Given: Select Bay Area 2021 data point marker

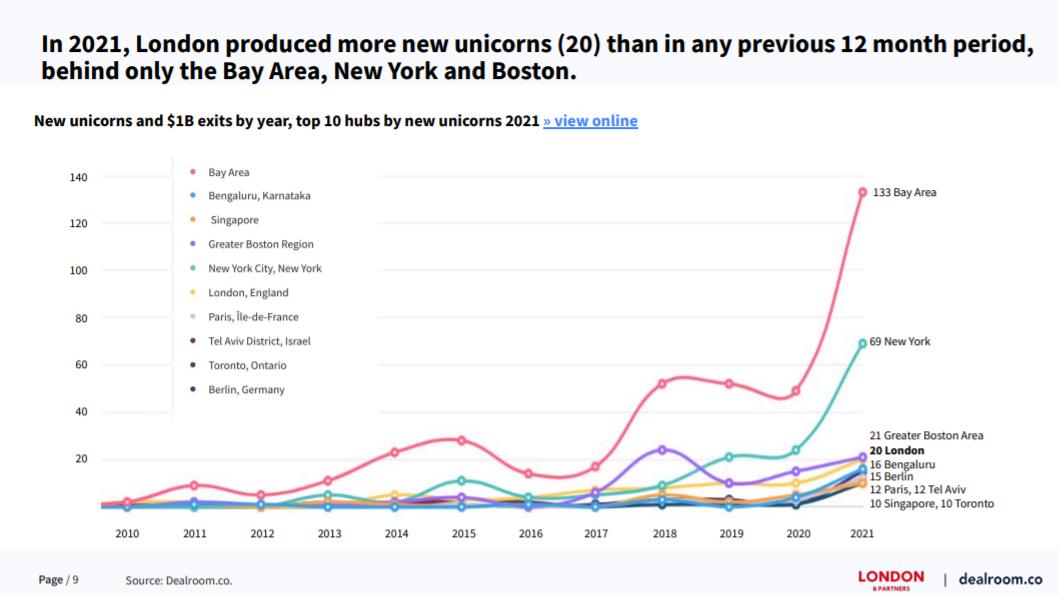Looking at the screenshot, I should [862, 192].
